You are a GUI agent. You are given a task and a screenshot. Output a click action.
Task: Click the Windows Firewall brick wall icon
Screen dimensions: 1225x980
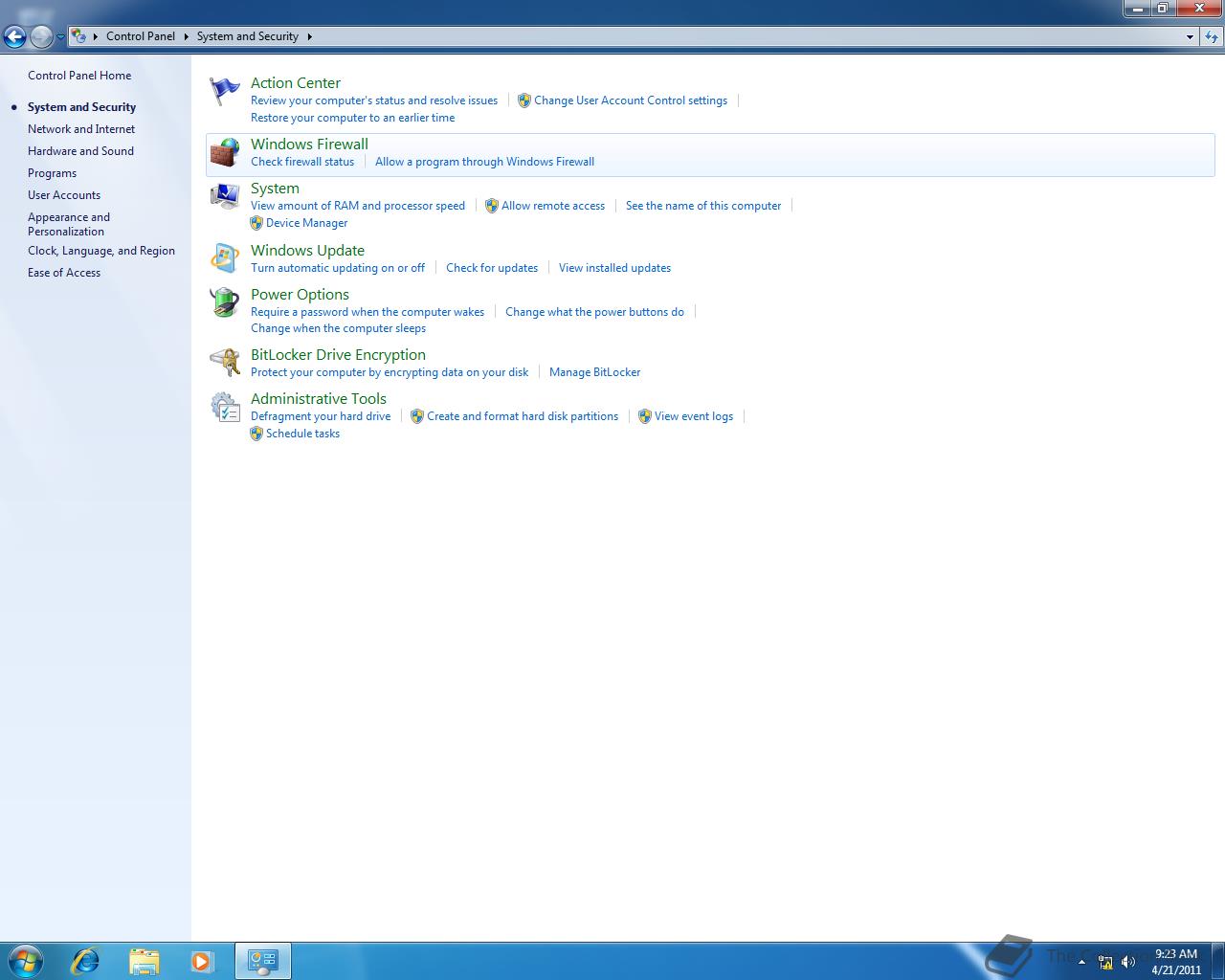coord(225,153)
